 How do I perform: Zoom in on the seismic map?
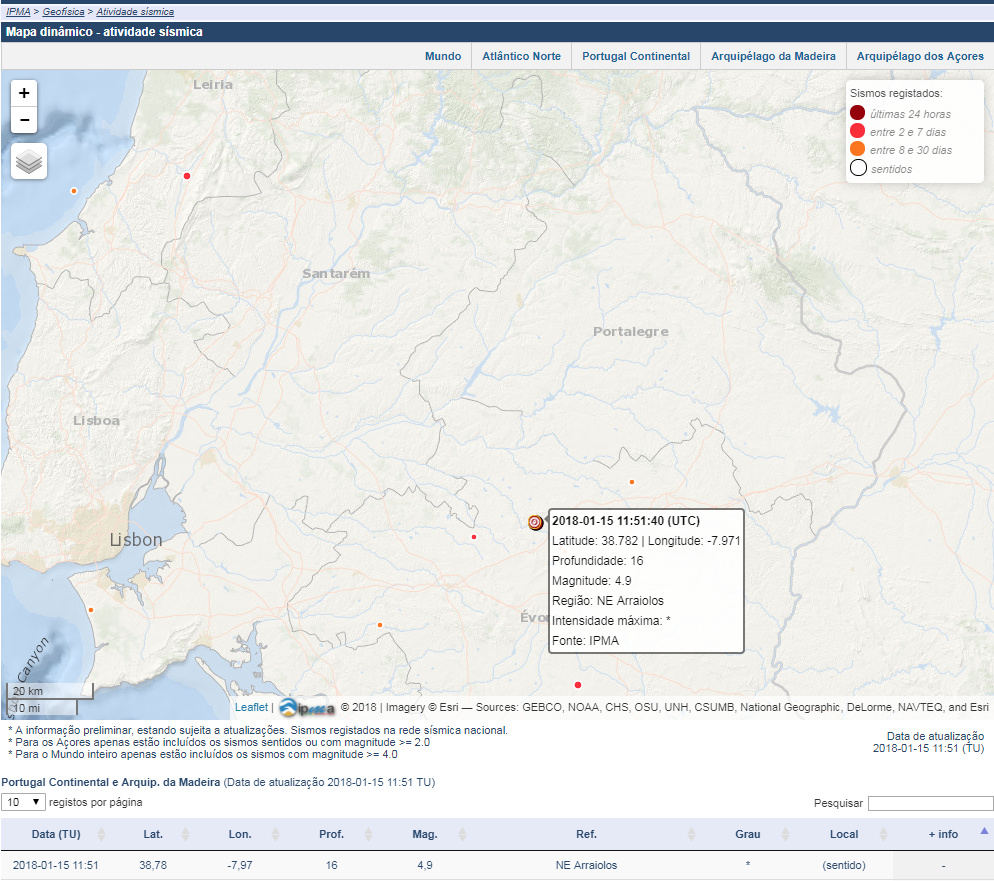pos(24,93)
